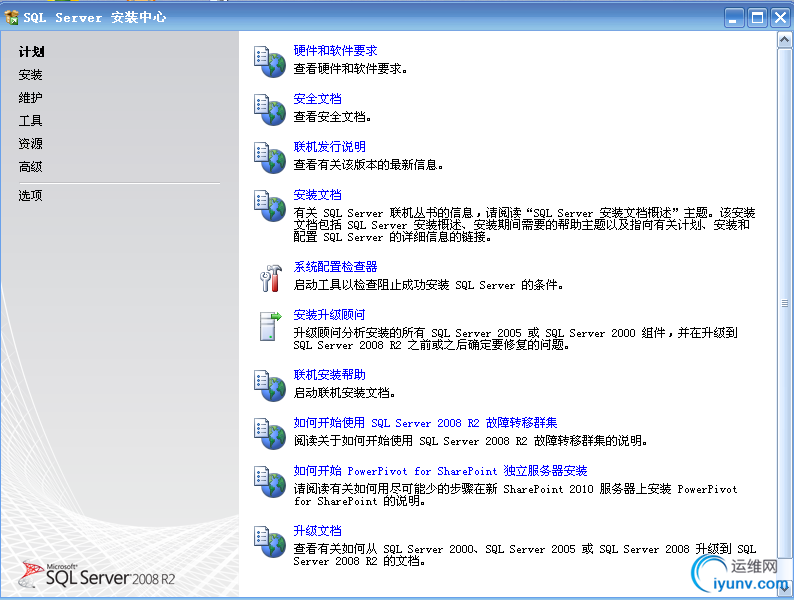Open the 安全文档 link

[x=317, y=99]
